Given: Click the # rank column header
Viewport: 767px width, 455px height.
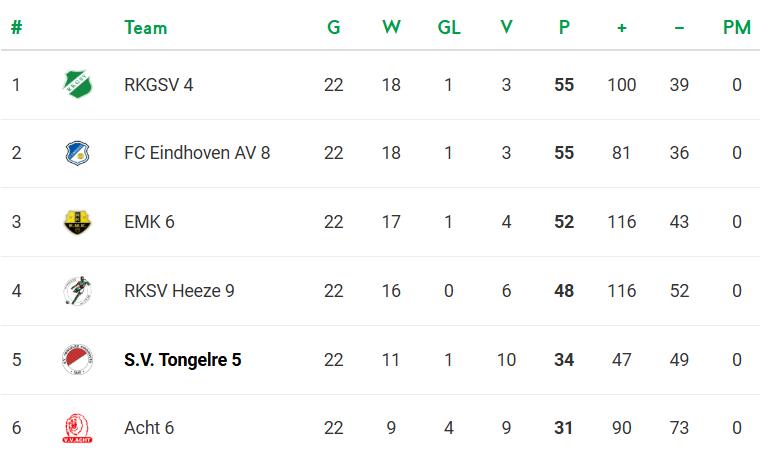Looking at the screenshot, I should coord(16,28).
